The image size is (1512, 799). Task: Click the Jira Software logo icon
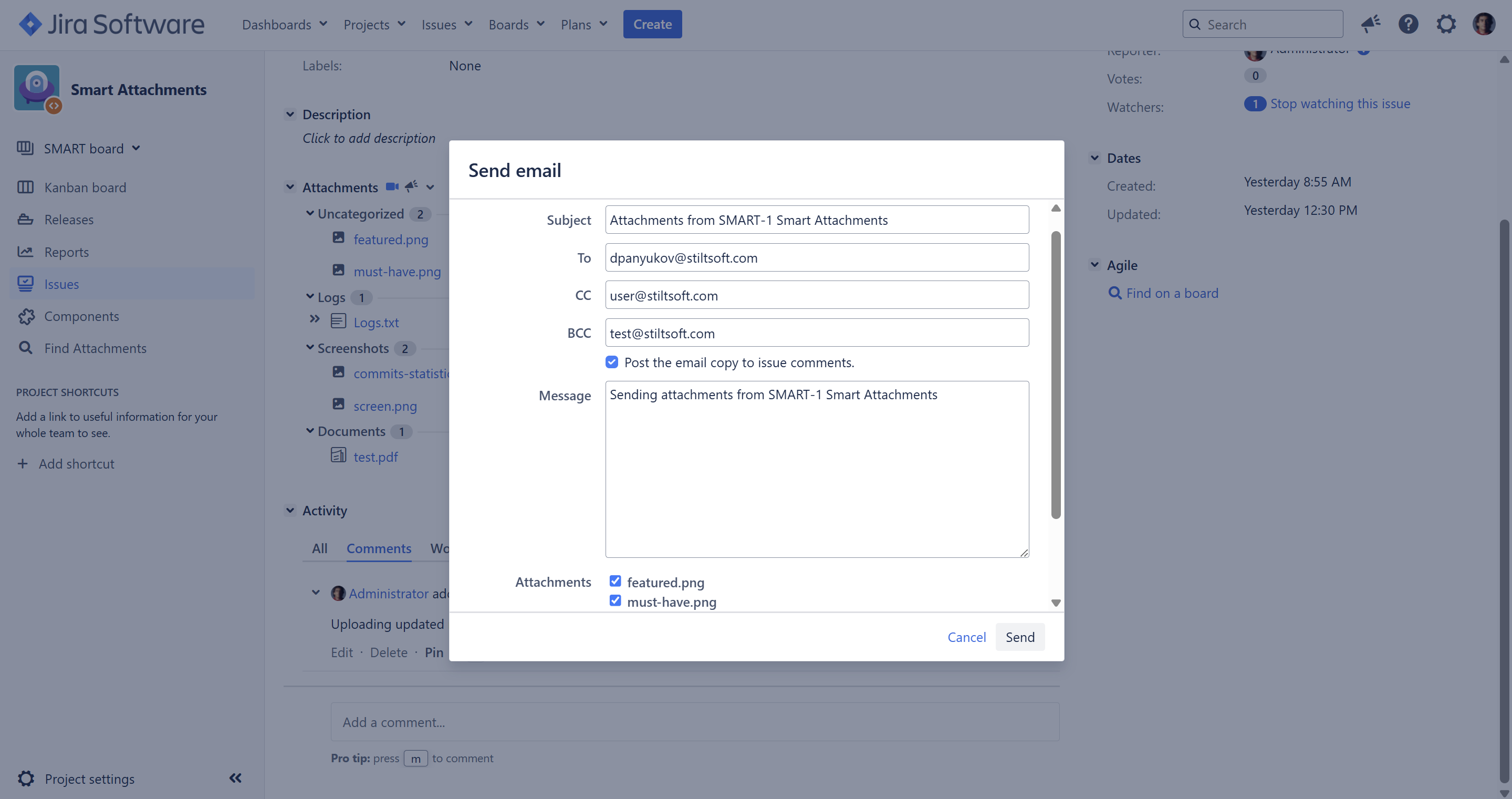(30, 24)
